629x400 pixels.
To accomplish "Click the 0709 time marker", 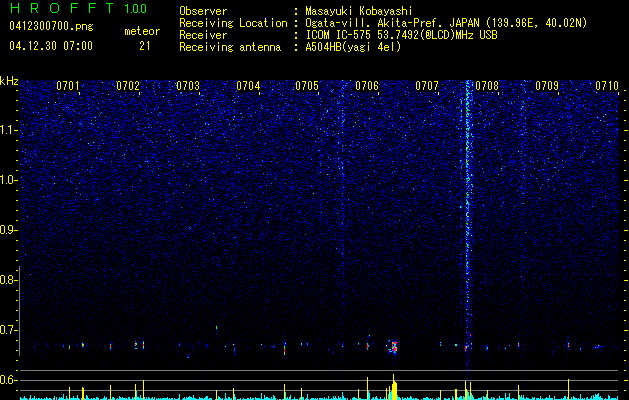I will pos(547,86).
